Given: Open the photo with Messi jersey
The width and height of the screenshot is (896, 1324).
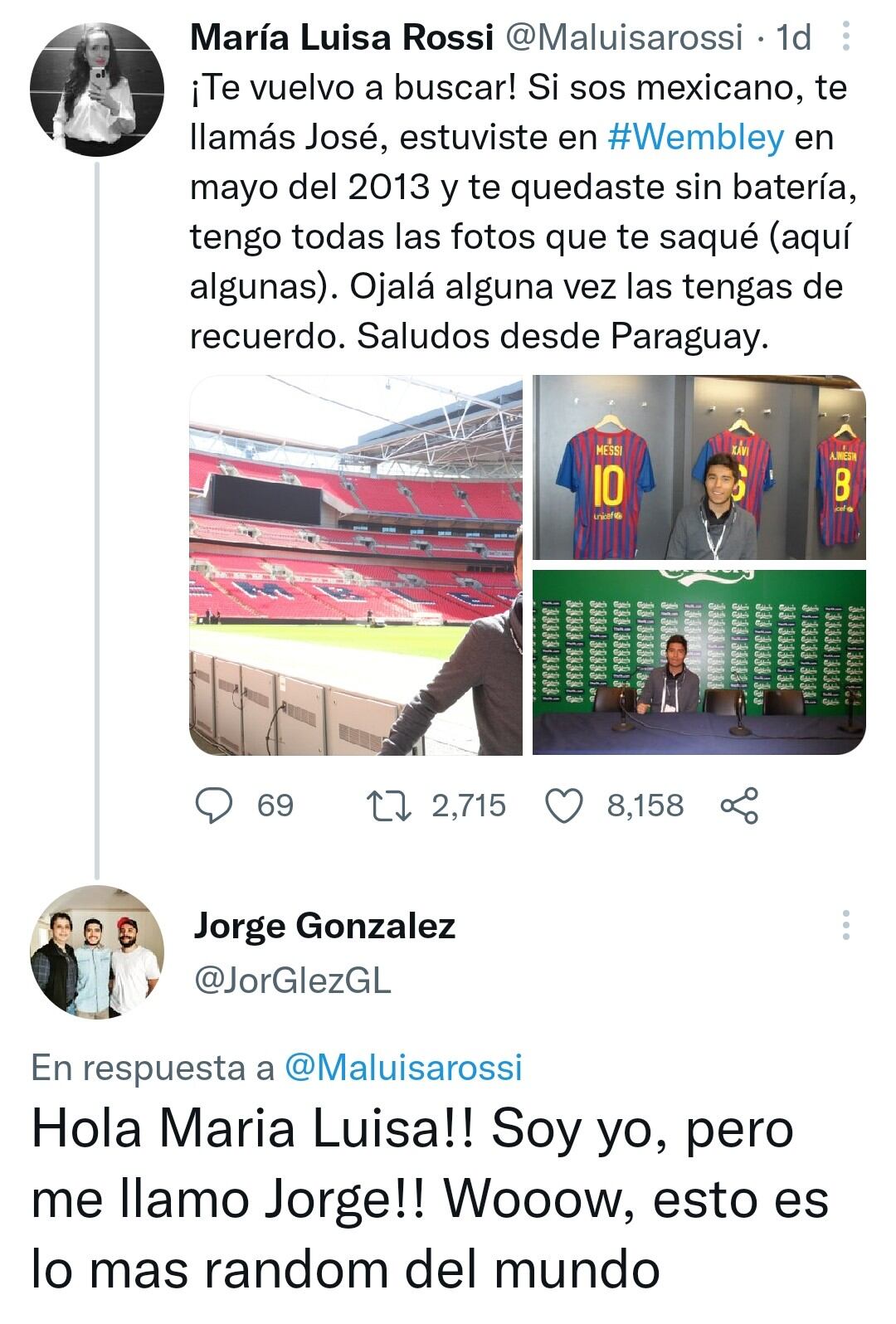Looking at the screenshot, I should (x=699, y=467).
